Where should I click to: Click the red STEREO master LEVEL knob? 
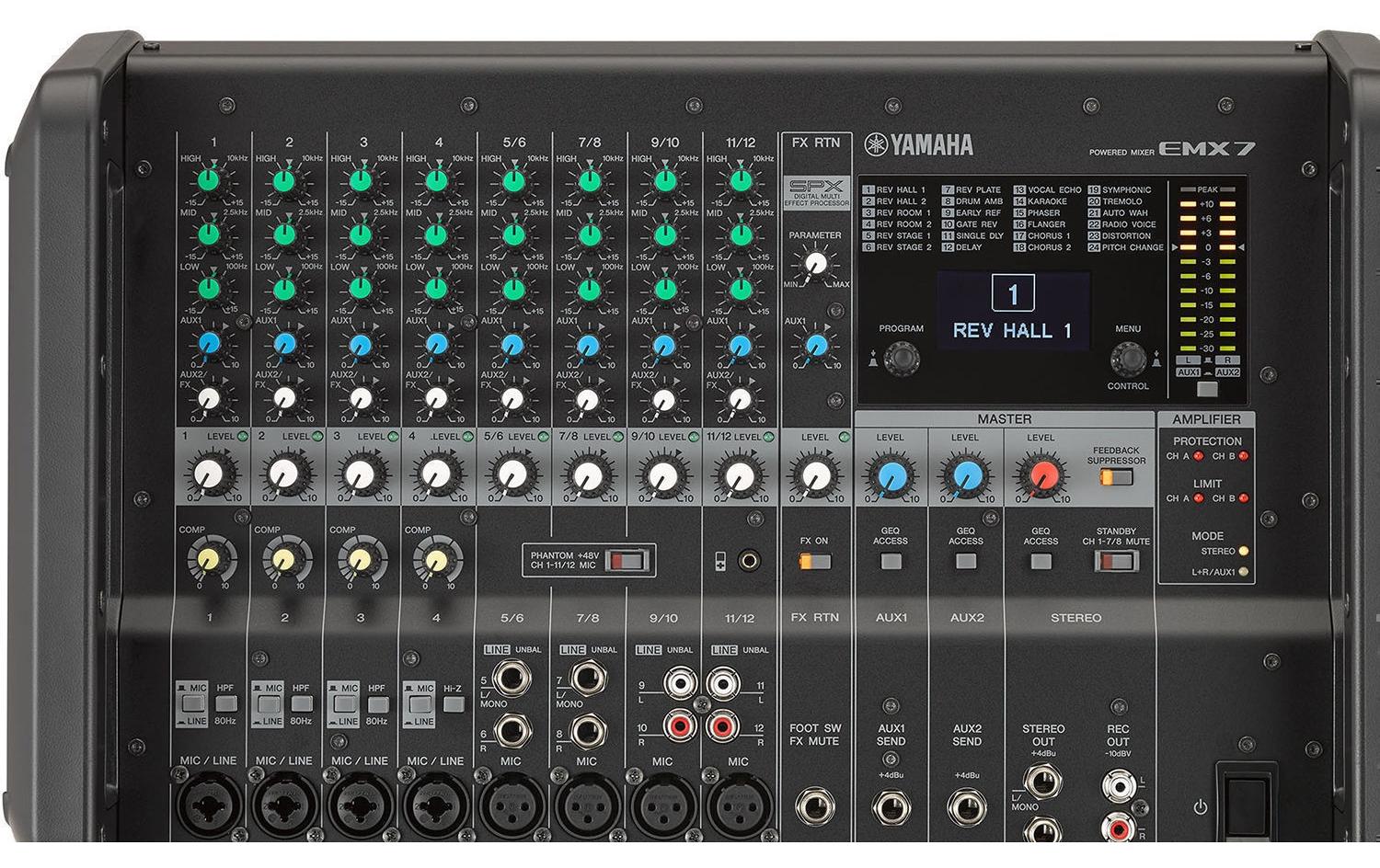(1041, 475)
